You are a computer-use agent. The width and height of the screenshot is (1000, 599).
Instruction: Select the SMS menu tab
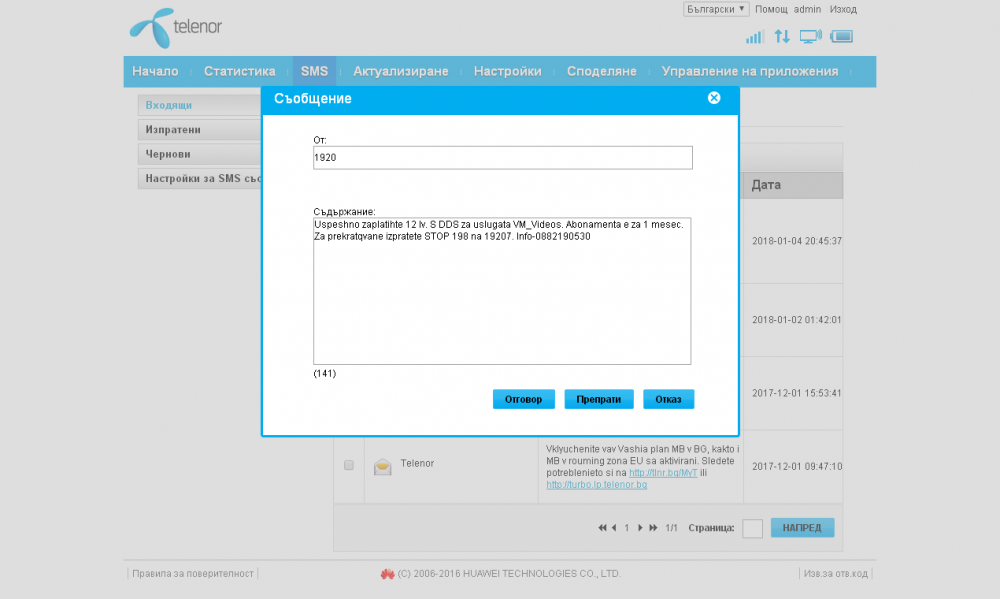(314, 71)
